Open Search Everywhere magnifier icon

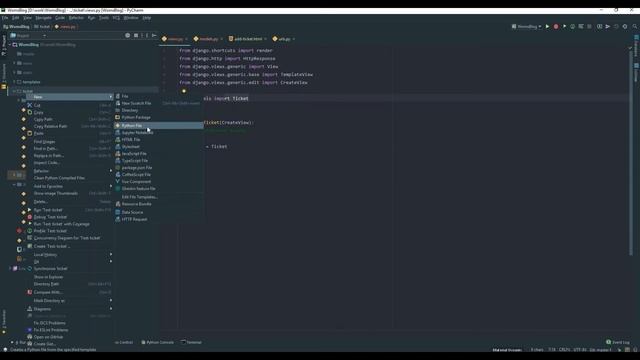point(635,27)
